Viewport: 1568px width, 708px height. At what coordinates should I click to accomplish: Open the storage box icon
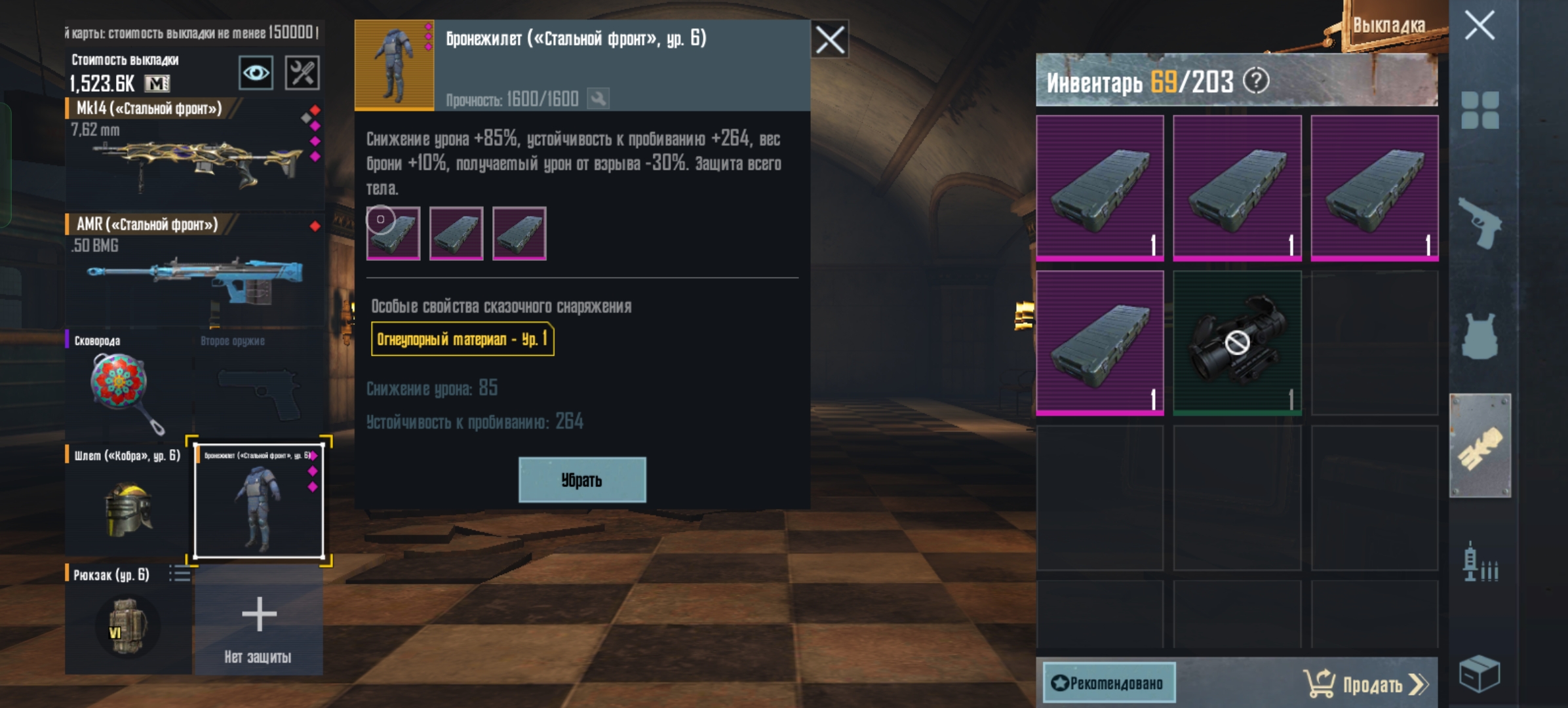pos(1480,674)
